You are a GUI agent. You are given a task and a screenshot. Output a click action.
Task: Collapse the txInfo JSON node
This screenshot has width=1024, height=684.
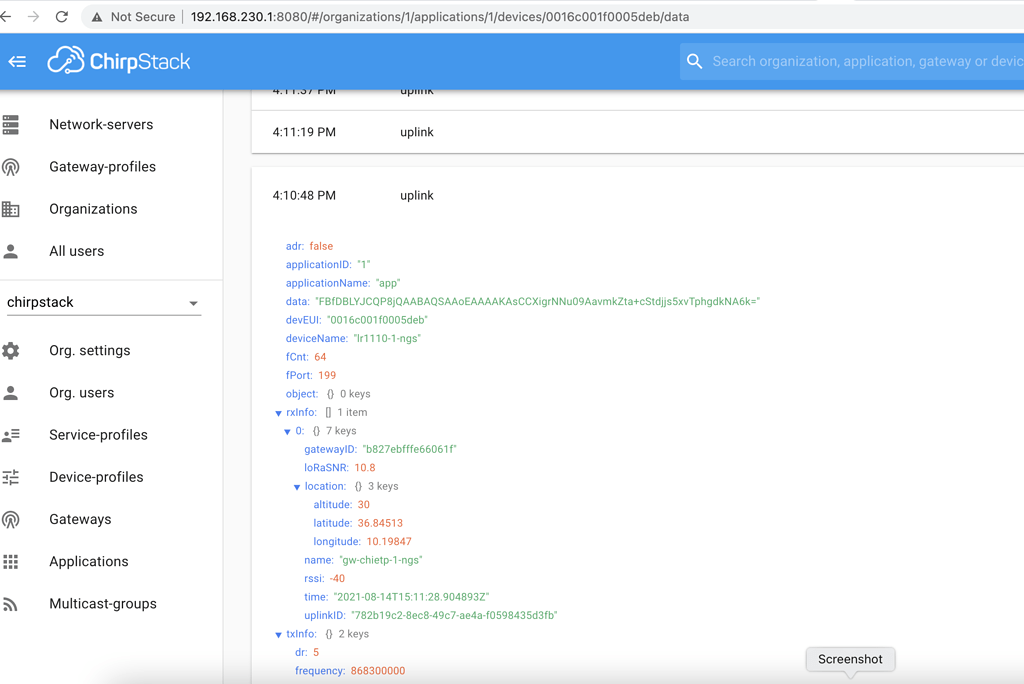pyautogui.click(x=279, y=635)
